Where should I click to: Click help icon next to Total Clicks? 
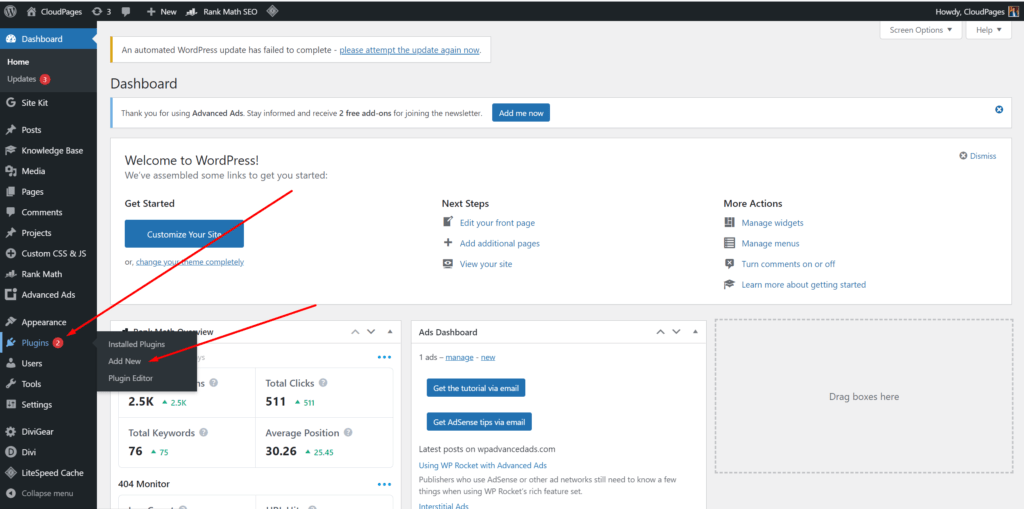coord(323,383)
